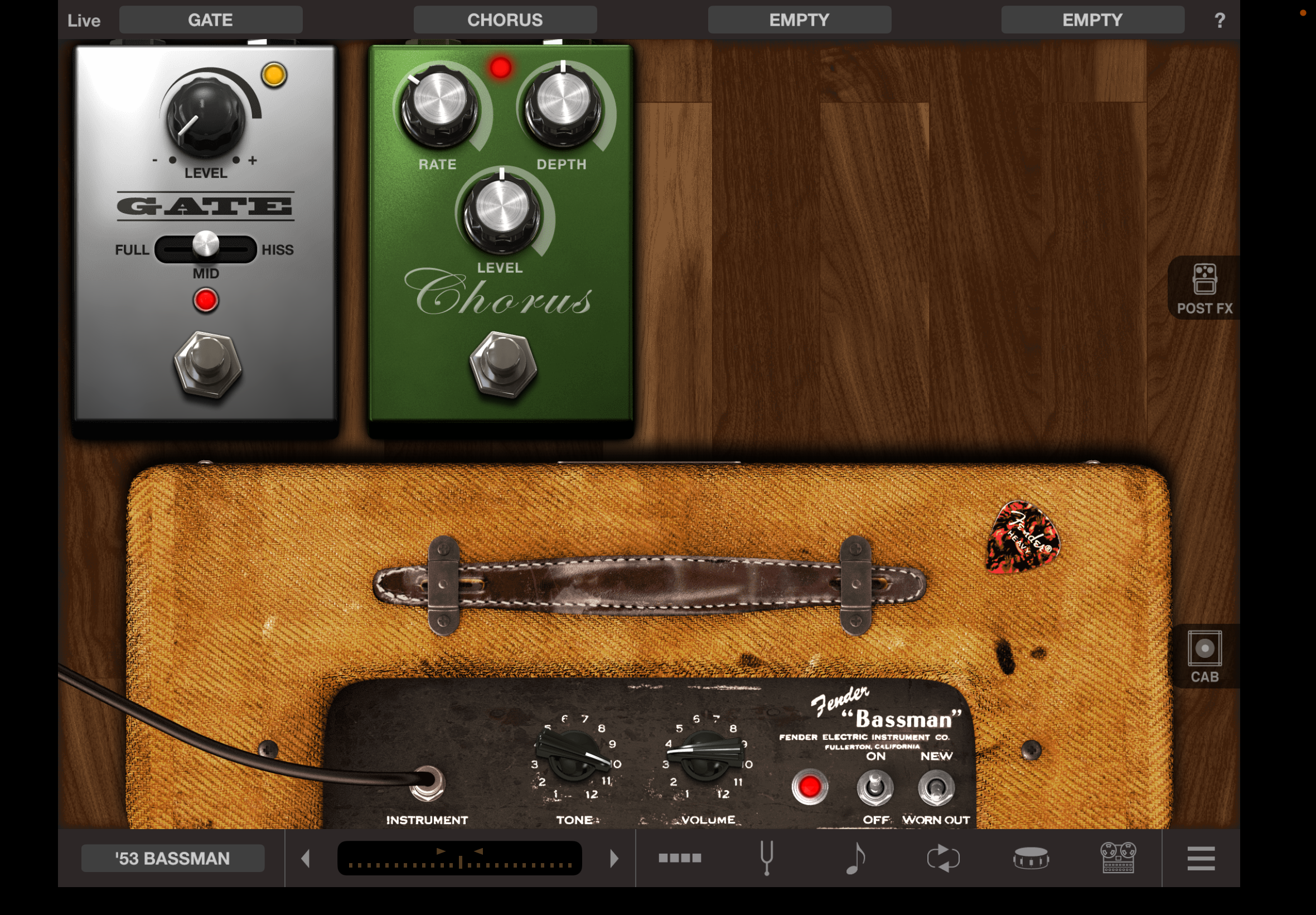Screen dimensions: 1316x915
Task: Click the ON label above power switch
Action: point(875,755)
